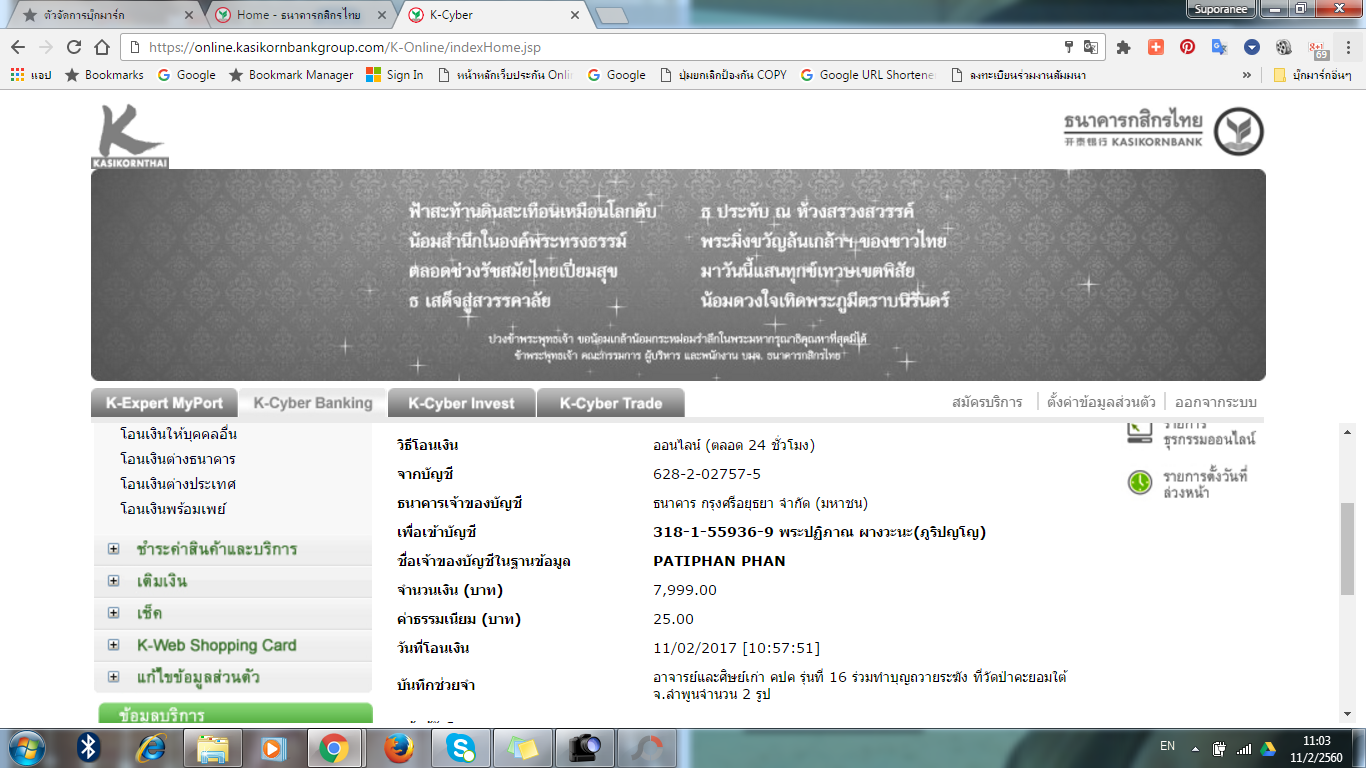Open the Chrome three-dot menu
This screenshot has width=1366, height=768.
click(1348, 47)
